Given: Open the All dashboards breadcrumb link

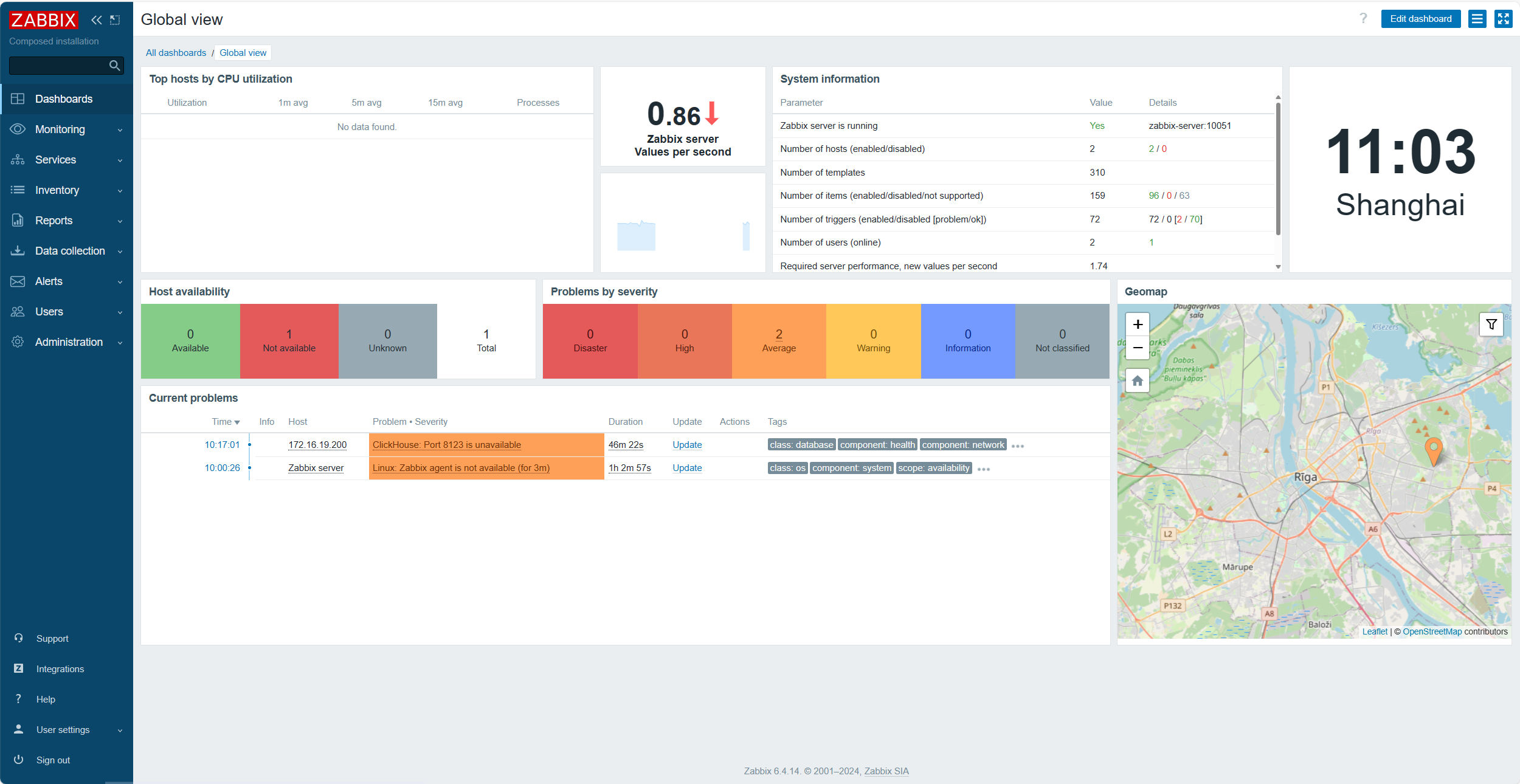Looking at the screenshot, I should [x=176, y=53].
